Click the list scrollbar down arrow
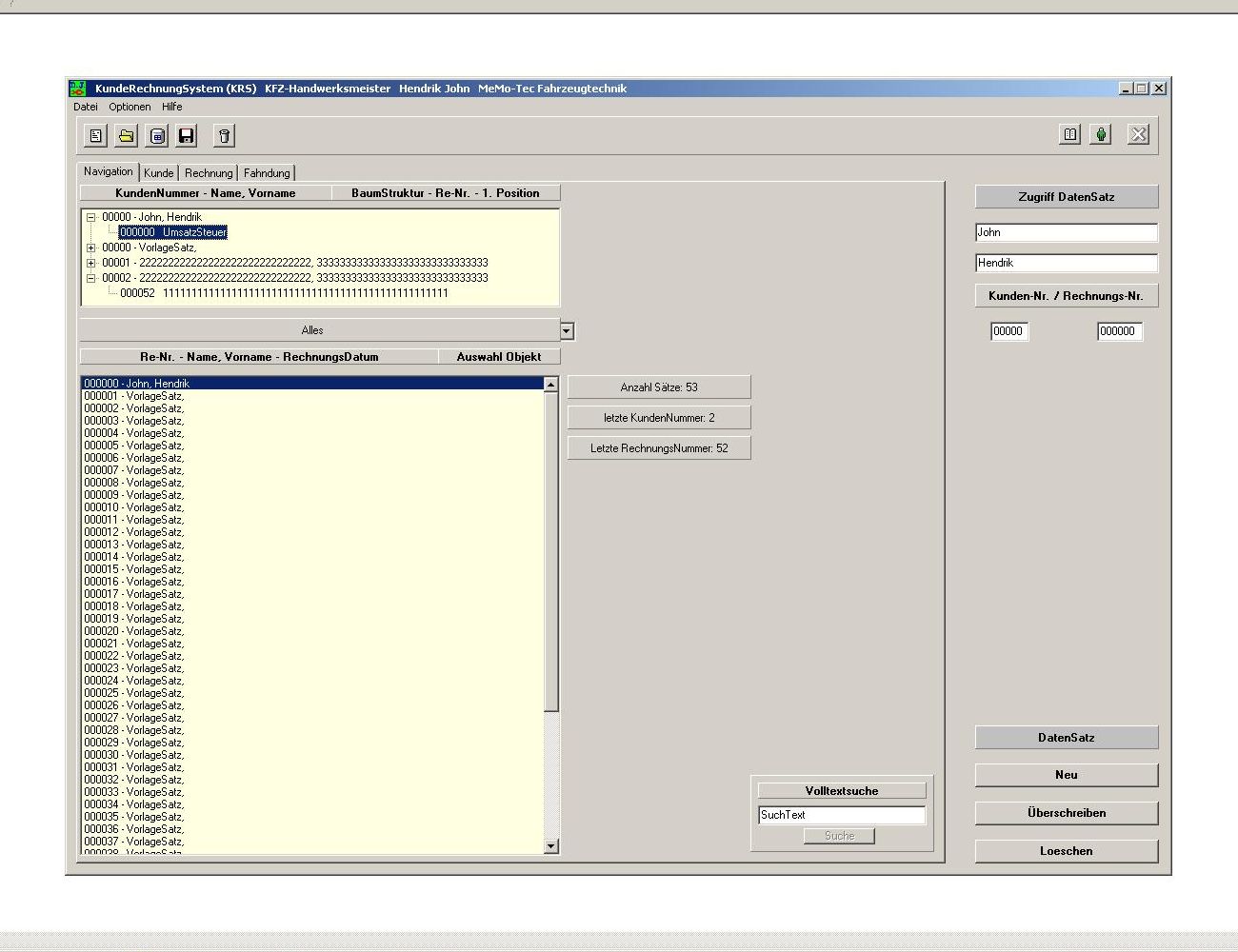The image size is (1238, 952). [x=551, y=846]
